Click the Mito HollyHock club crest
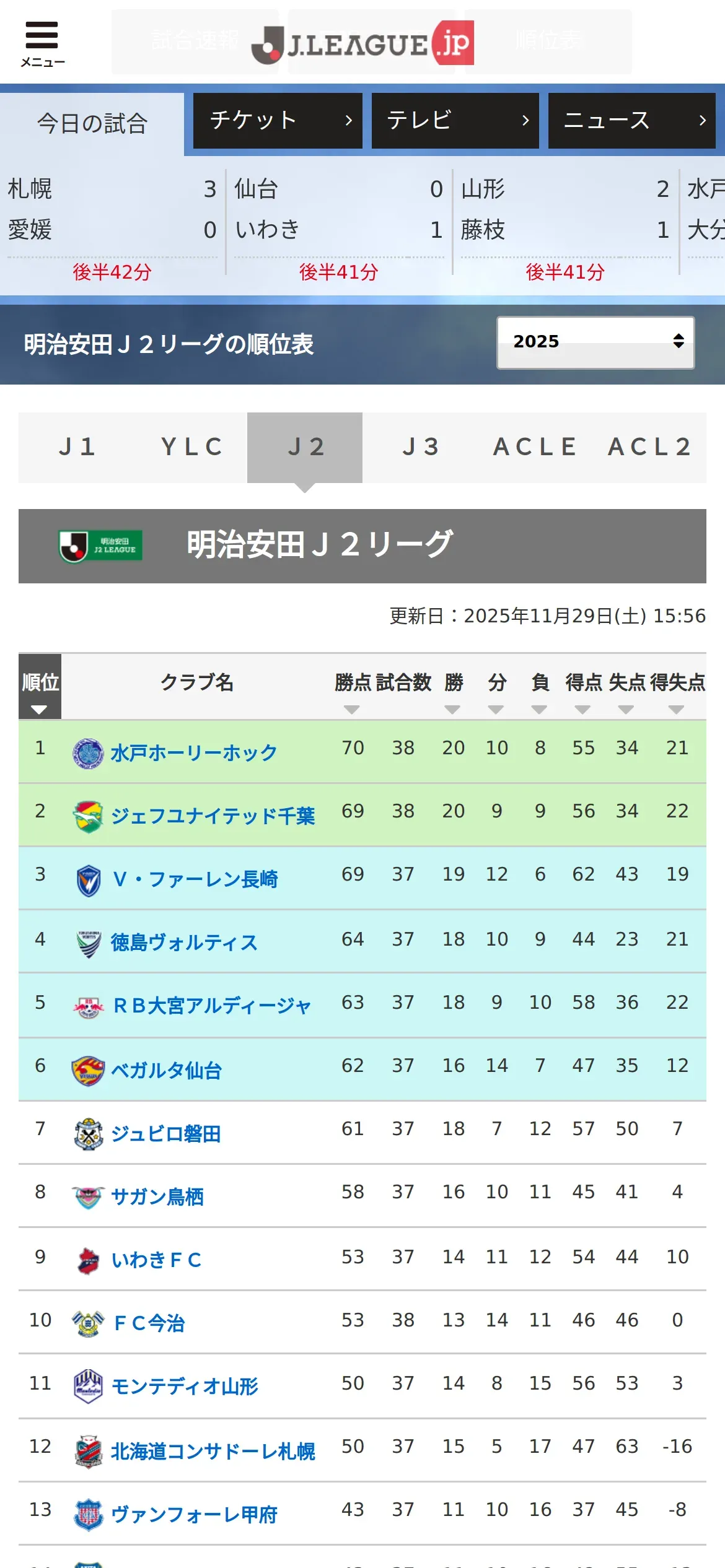This screenshot has width=725, height=1568. click(x=88, y=753)
